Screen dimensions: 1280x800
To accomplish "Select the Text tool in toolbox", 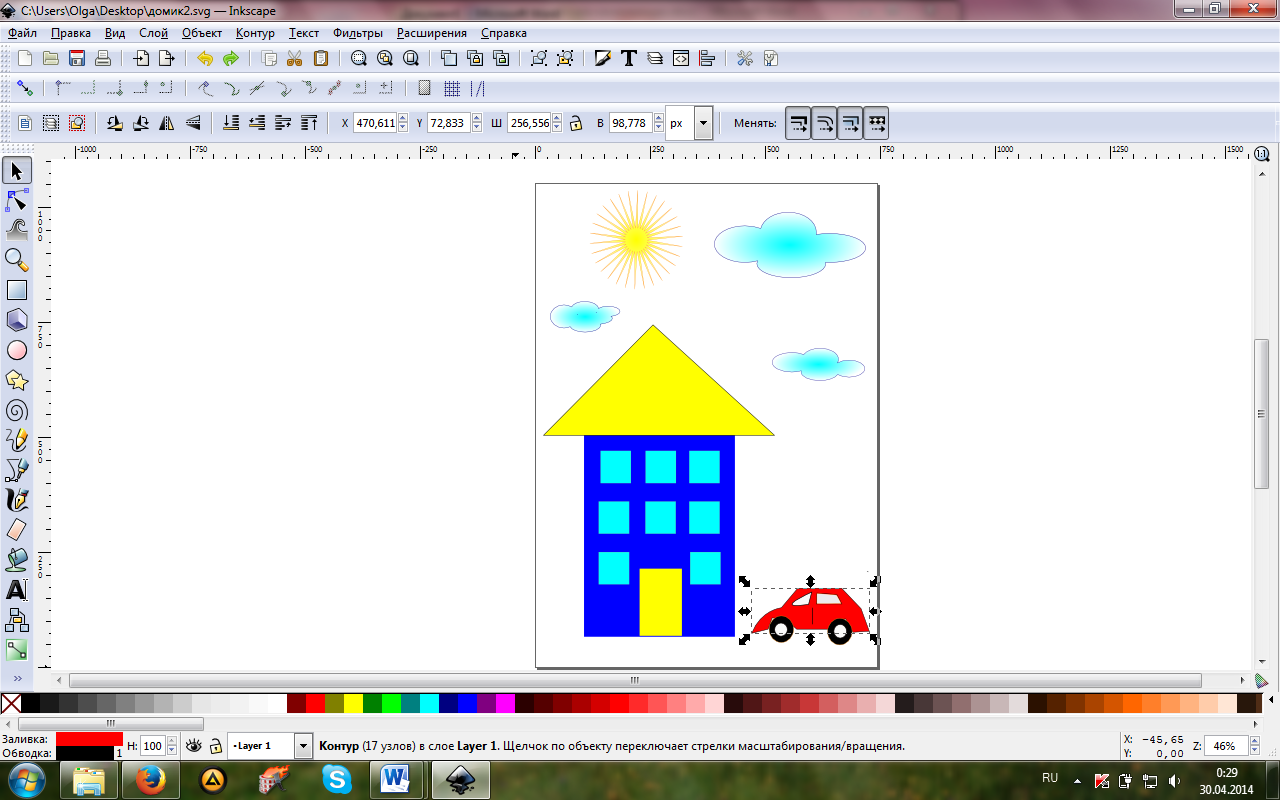I will coord(17,590).
